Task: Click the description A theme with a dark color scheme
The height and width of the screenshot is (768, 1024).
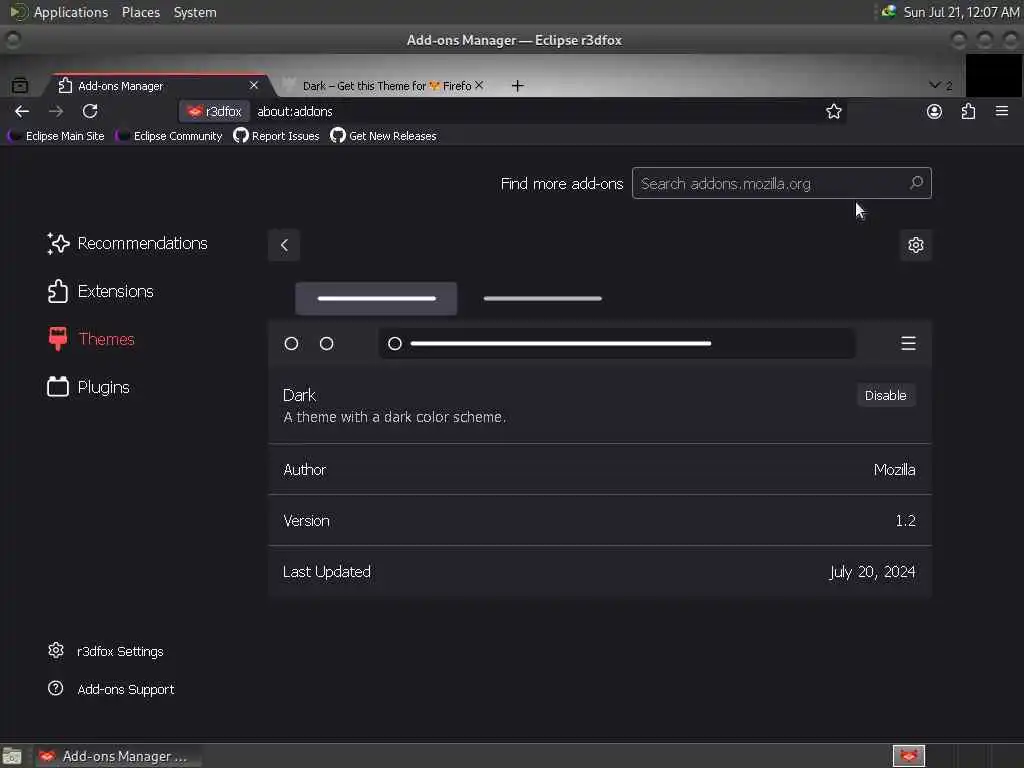Action: pos(394,417)
